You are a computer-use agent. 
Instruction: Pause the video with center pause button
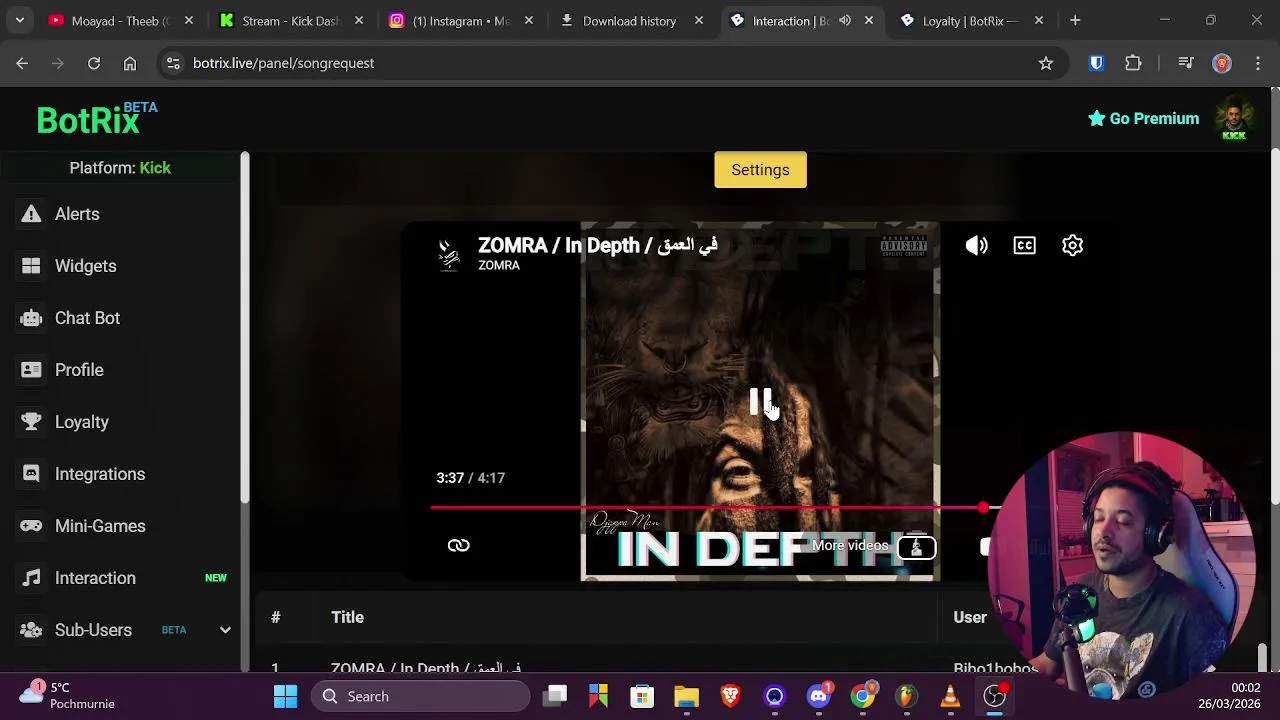coord(760,402)
